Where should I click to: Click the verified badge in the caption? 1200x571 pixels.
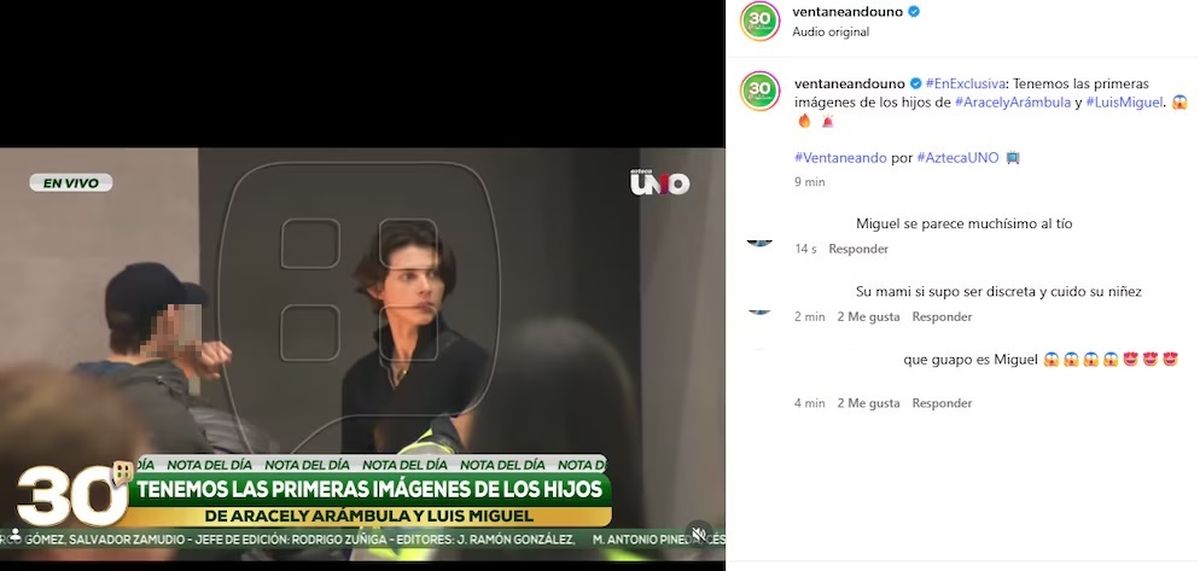(x=915, y=83)
